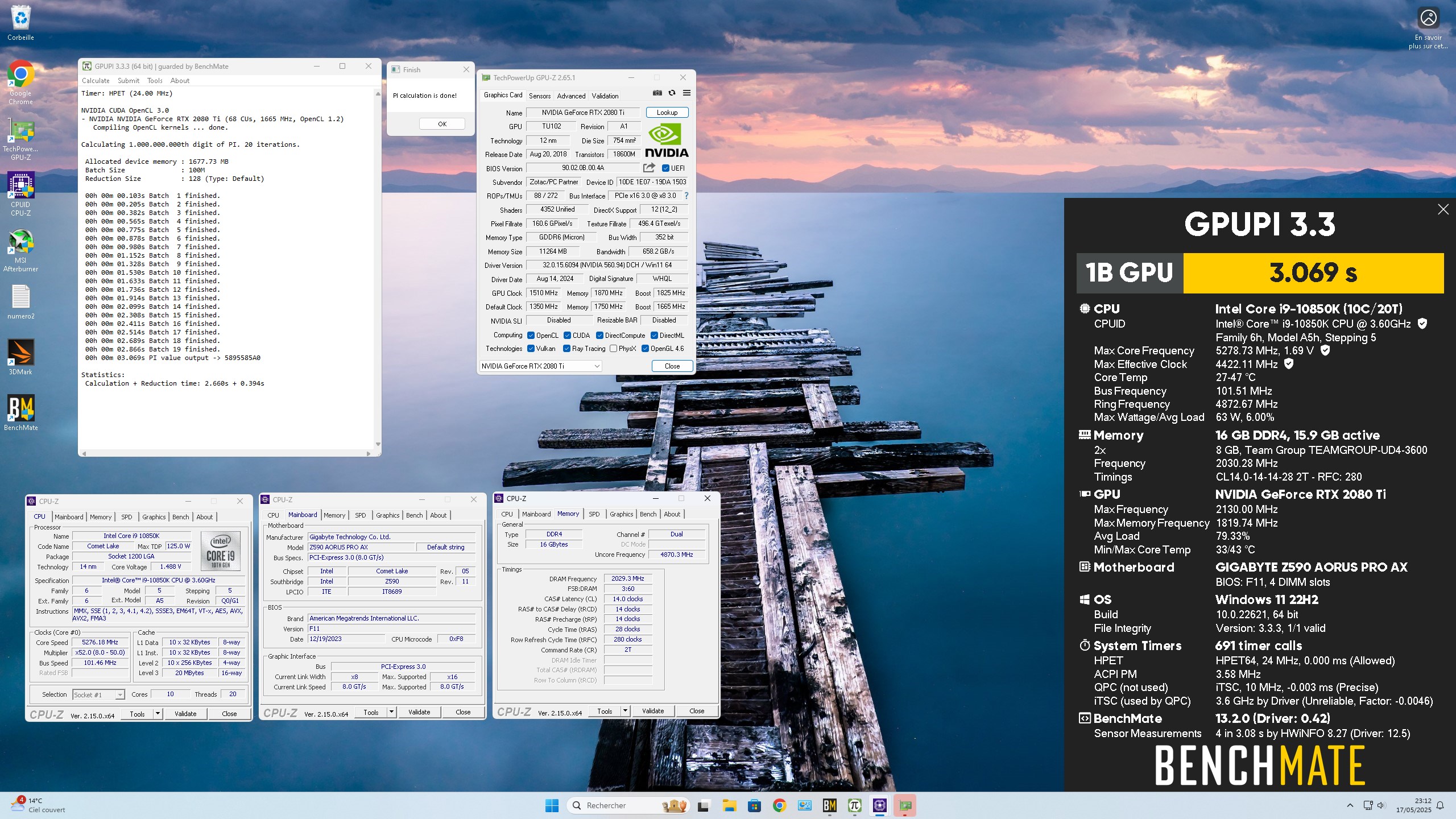Click Close in the right CPU-Z window
Screen dimensions: 1456x819
[x=697, y=711]
